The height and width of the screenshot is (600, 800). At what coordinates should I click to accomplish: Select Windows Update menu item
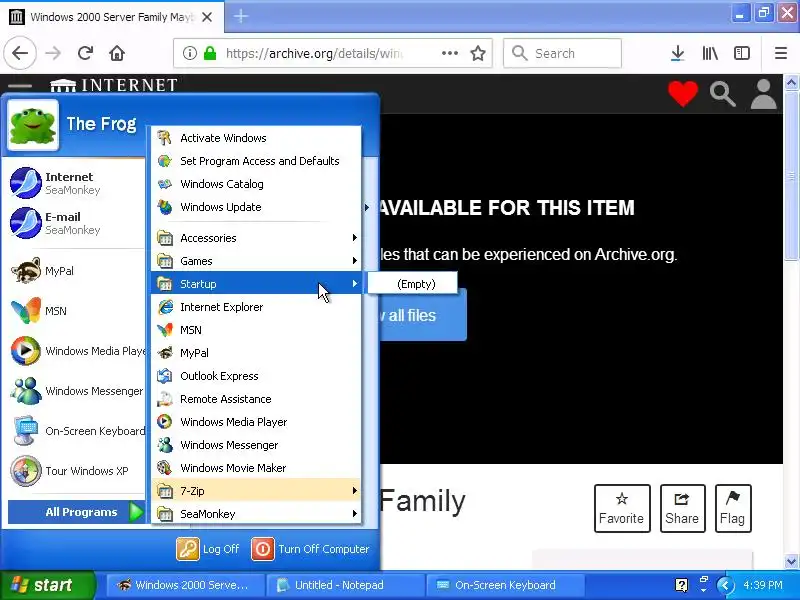point(256,207)
